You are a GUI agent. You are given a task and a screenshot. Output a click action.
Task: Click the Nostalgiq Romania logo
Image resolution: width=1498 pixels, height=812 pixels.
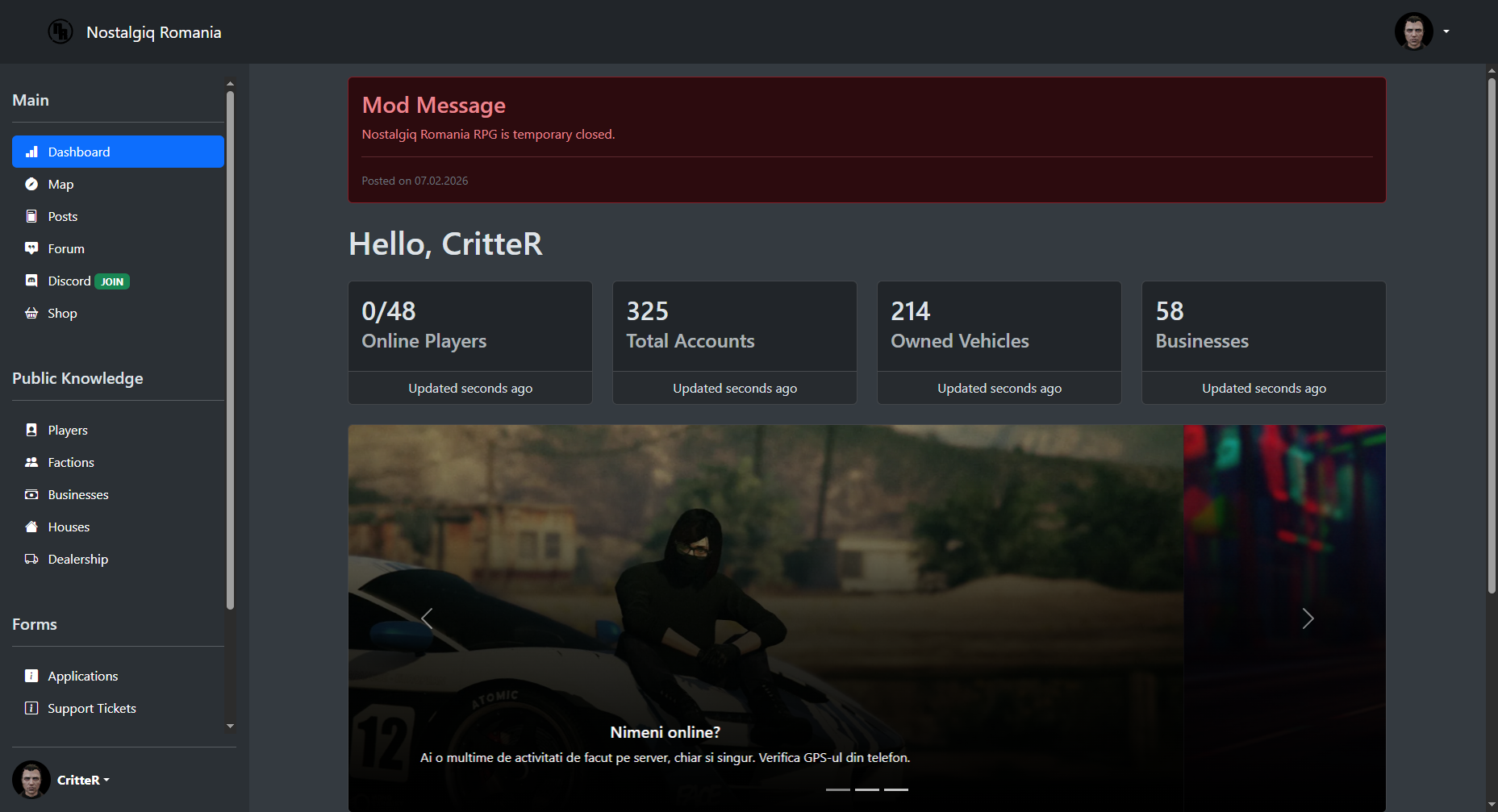(60, 31)
